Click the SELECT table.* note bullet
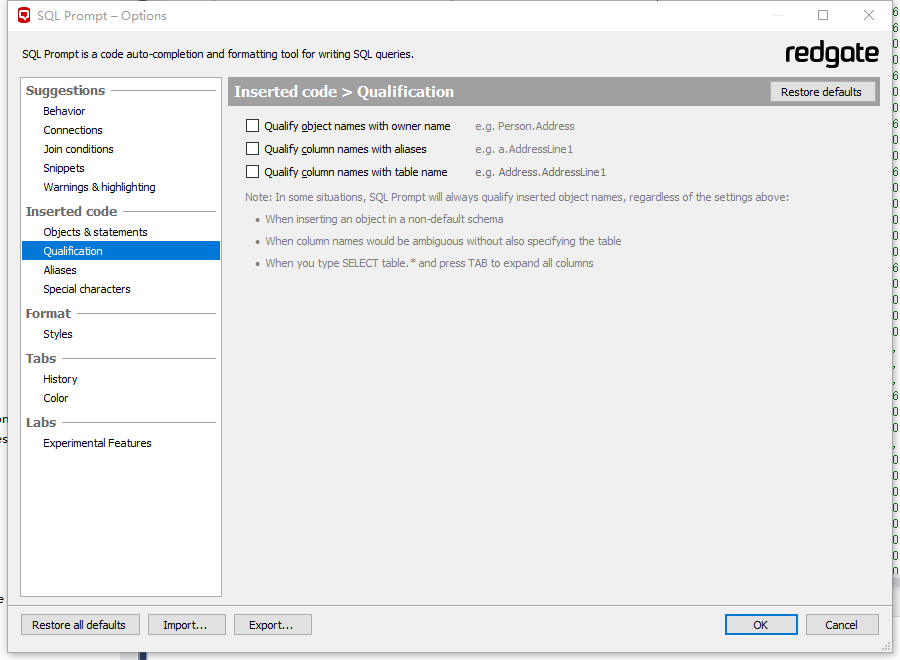The image size is (900, 660). pyautogui.click(x=429, y=263)
